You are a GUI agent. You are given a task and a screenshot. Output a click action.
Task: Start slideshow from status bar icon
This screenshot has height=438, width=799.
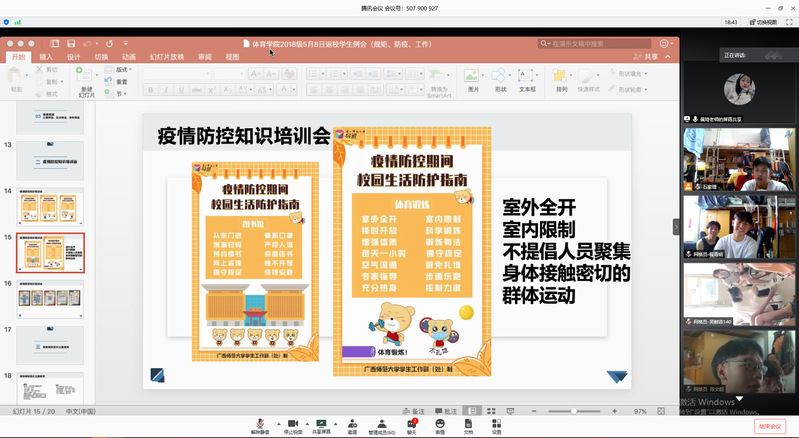510,411
